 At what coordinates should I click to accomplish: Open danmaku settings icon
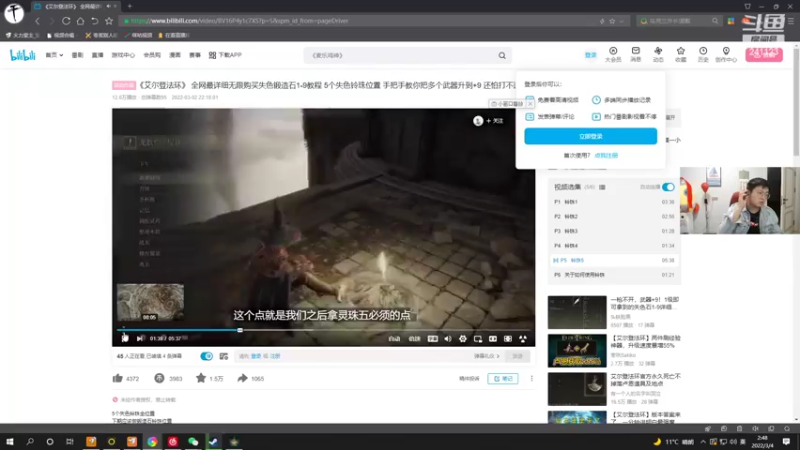click(223, 356)
